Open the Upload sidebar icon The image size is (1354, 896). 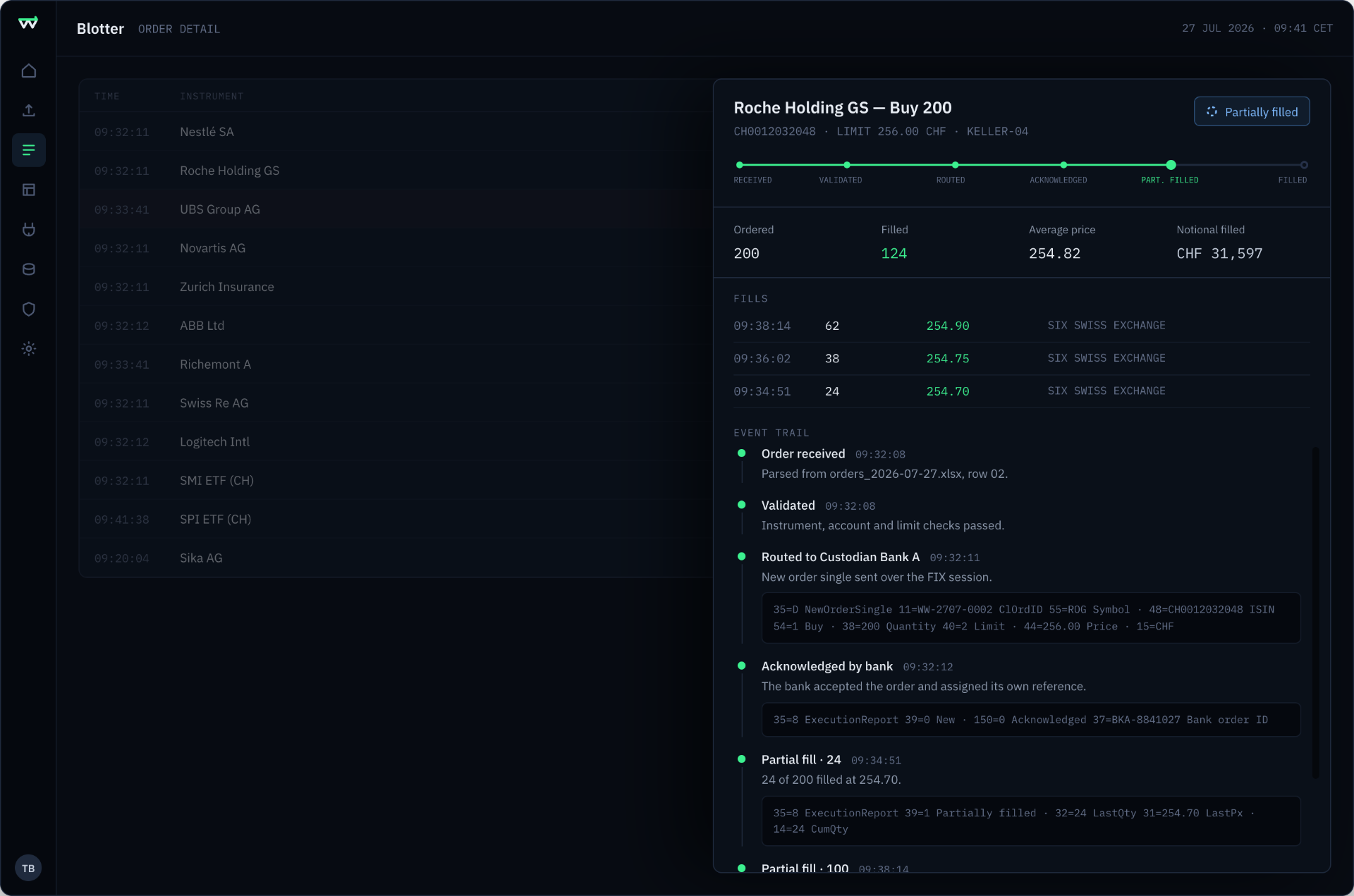pos(29,110)
